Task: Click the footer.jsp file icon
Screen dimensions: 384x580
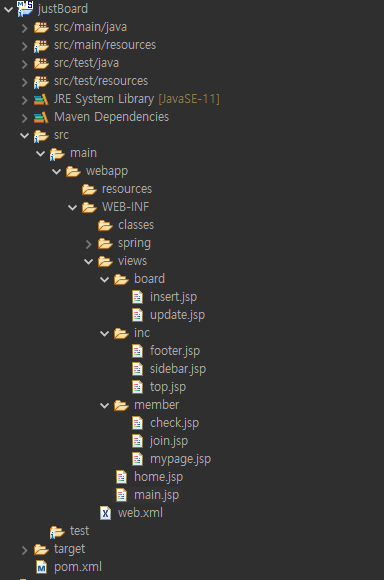Action: 138,351
